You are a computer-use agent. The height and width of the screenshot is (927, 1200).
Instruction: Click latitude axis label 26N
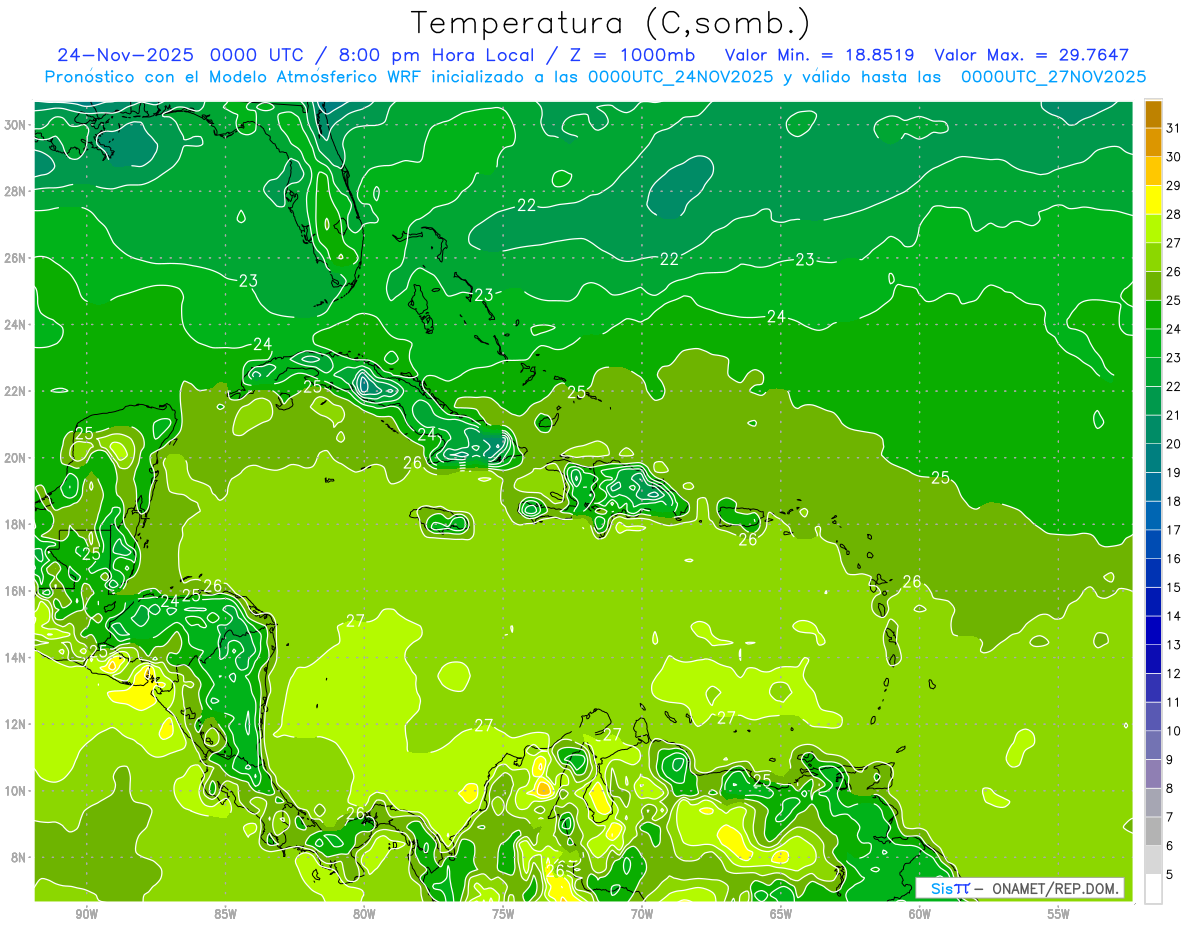pos(15,258)
